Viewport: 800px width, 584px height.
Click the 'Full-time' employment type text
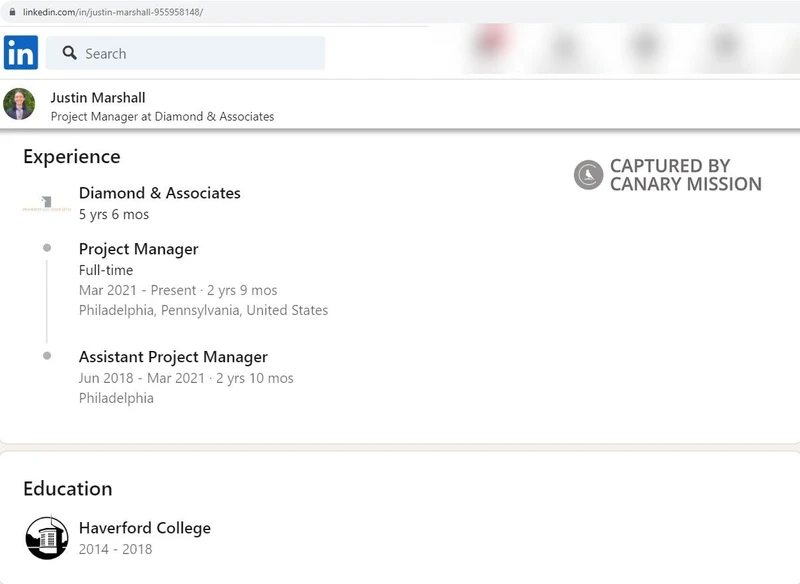(x=106, y=270)
